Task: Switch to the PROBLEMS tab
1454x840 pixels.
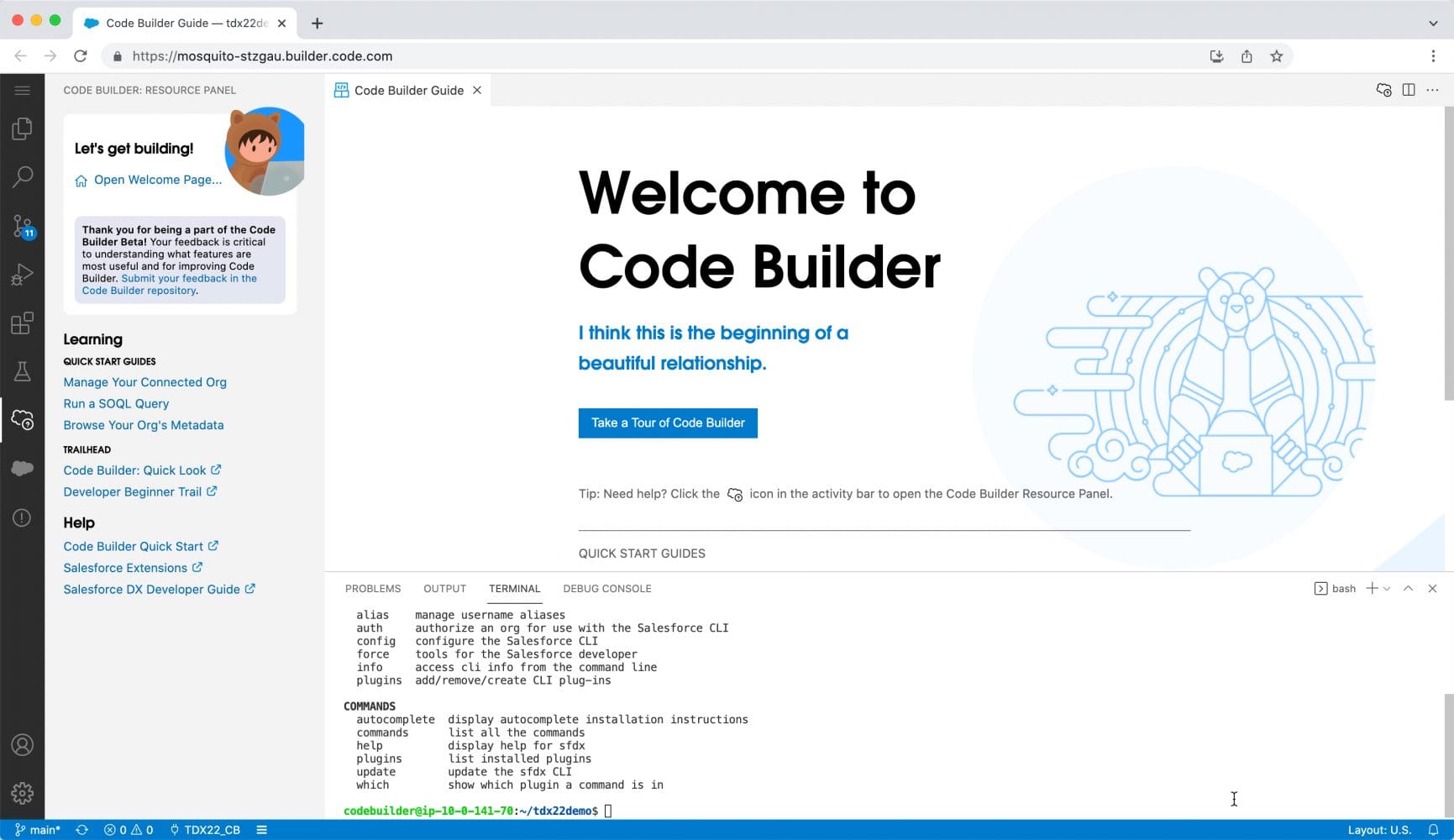Action: (x=373, y=589)
